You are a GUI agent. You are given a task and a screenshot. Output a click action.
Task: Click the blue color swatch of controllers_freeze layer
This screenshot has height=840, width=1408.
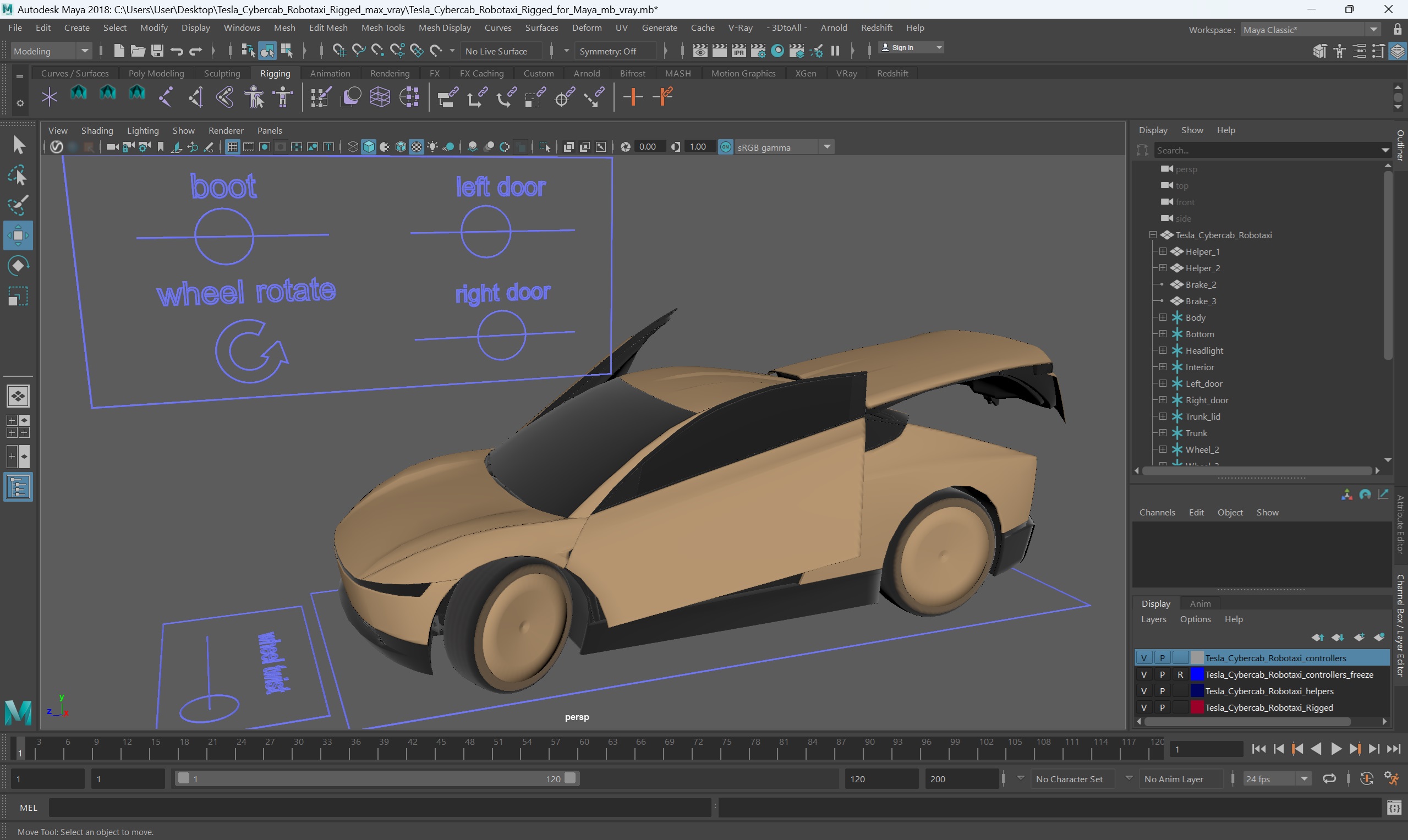point(1197,674)
